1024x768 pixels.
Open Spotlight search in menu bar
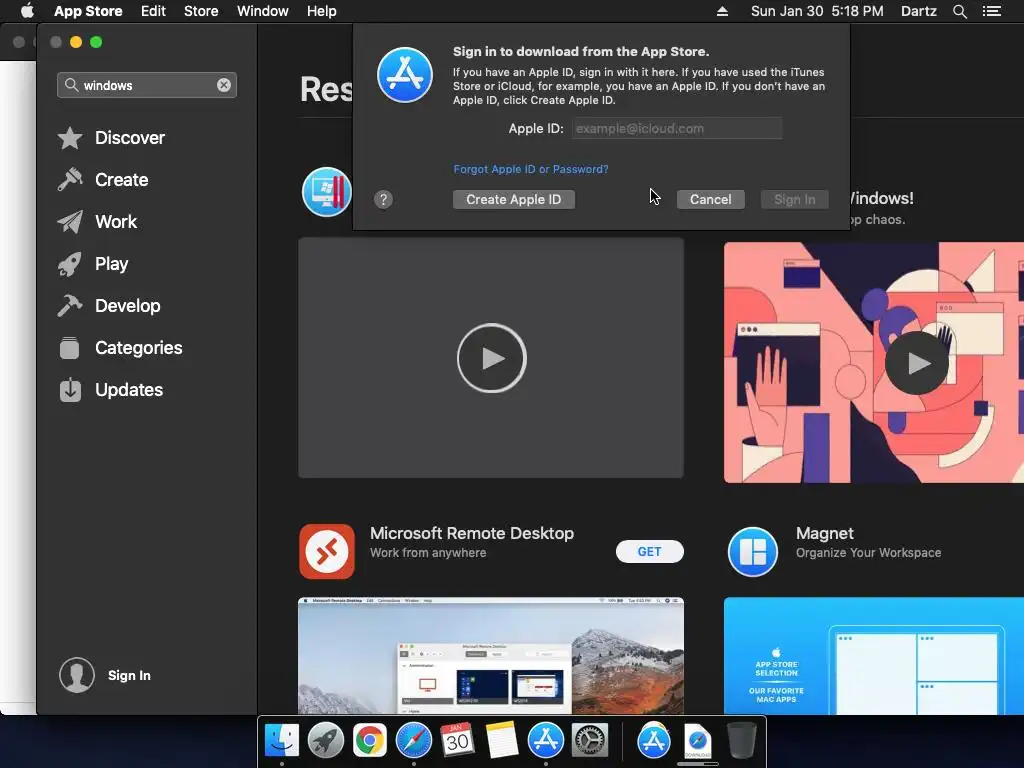(959, 11)
